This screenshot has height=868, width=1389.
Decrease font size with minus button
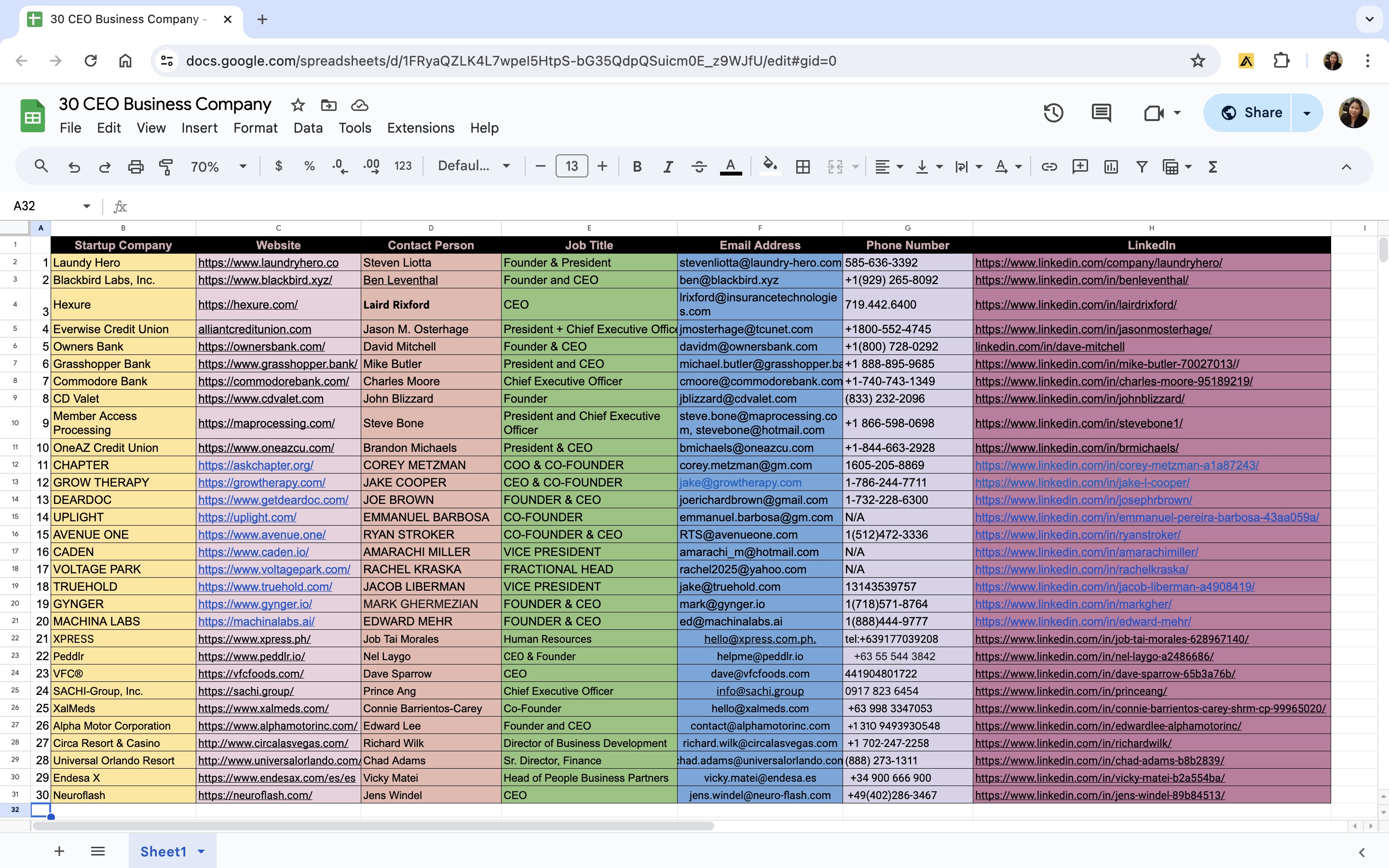click(540, 166)
